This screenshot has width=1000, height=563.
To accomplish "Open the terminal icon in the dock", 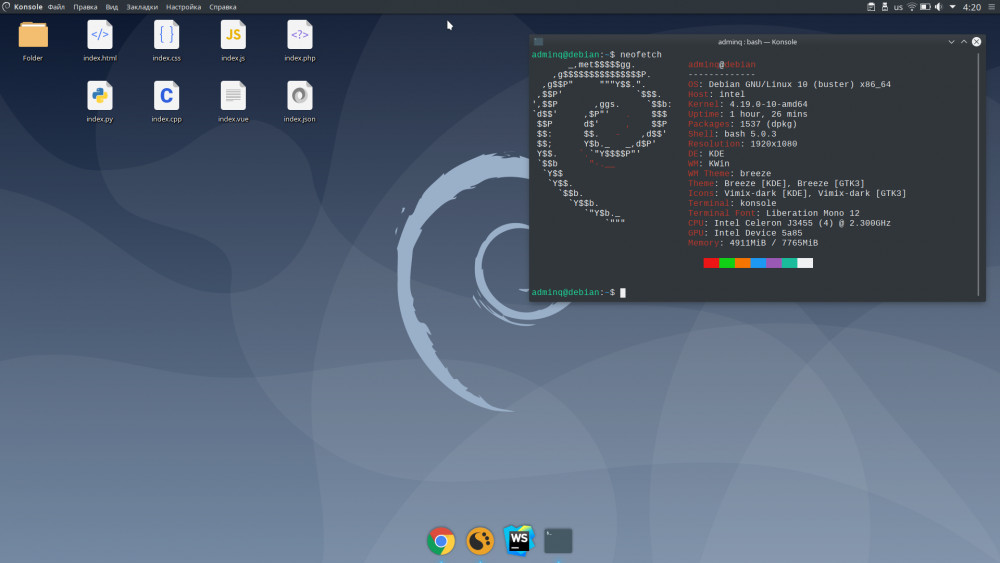I will [x=558, y=541].
